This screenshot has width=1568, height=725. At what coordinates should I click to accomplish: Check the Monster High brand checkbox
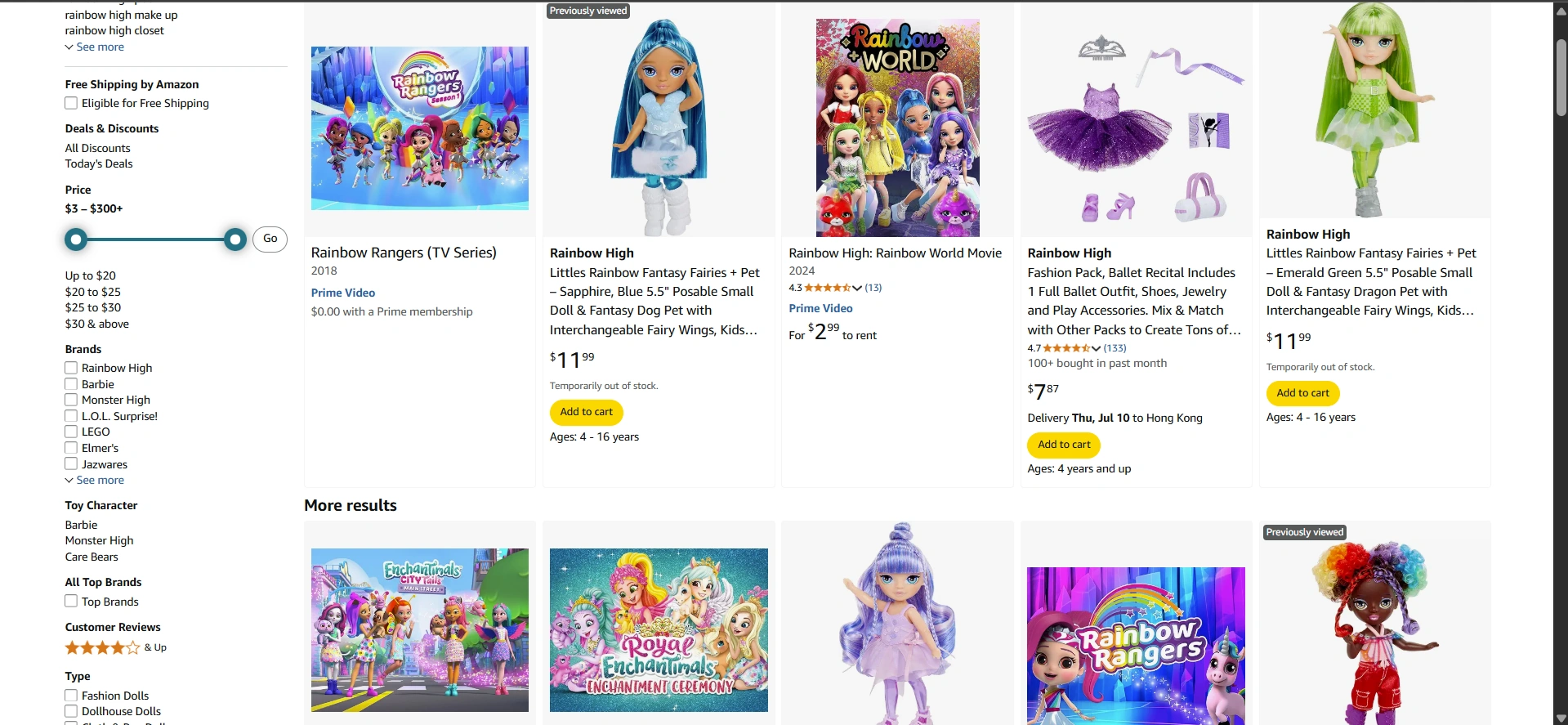(x=71, y=400)
